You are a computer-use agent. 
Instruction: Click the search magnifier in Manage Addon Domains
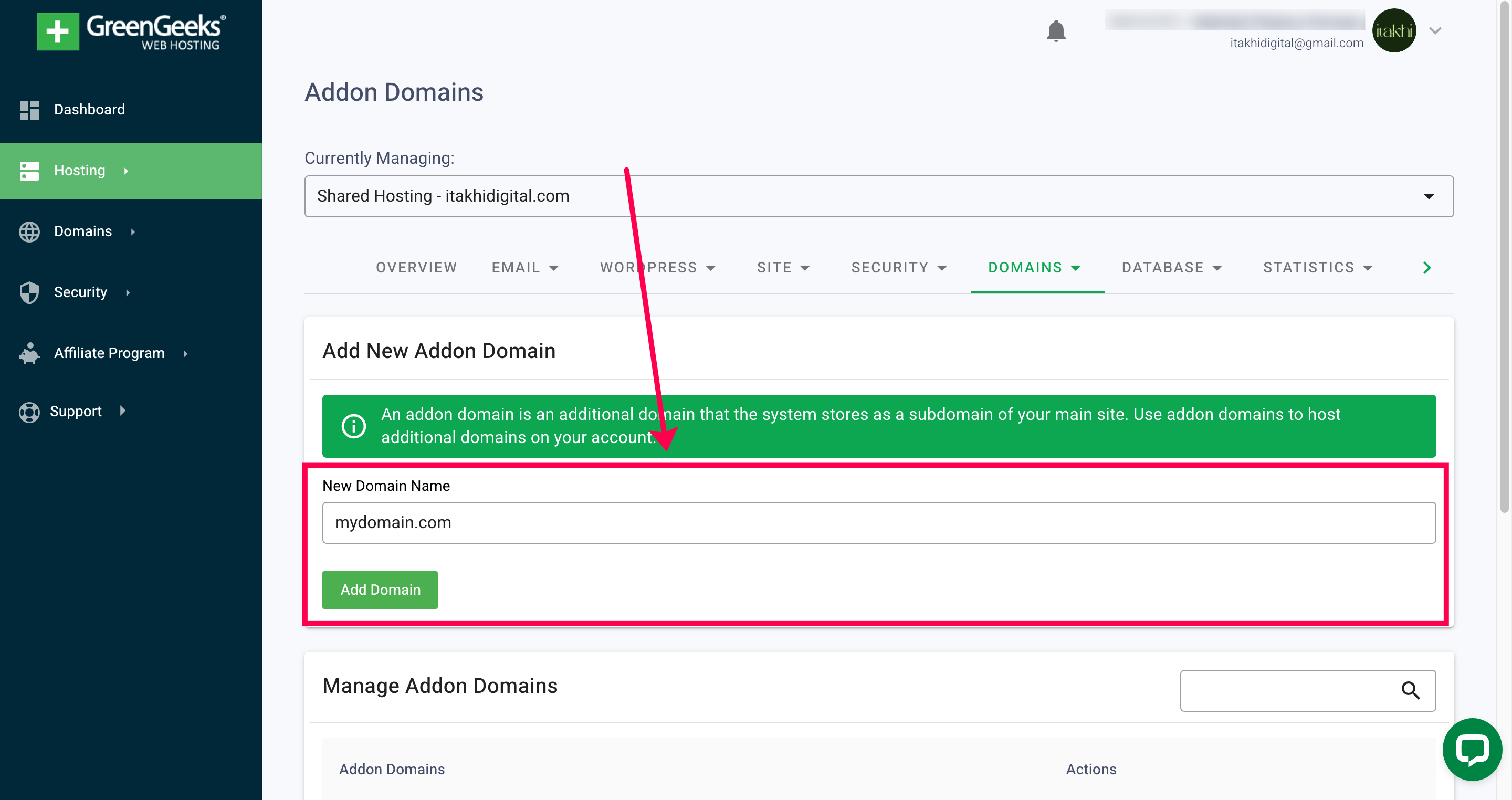tap(1411, 691)
